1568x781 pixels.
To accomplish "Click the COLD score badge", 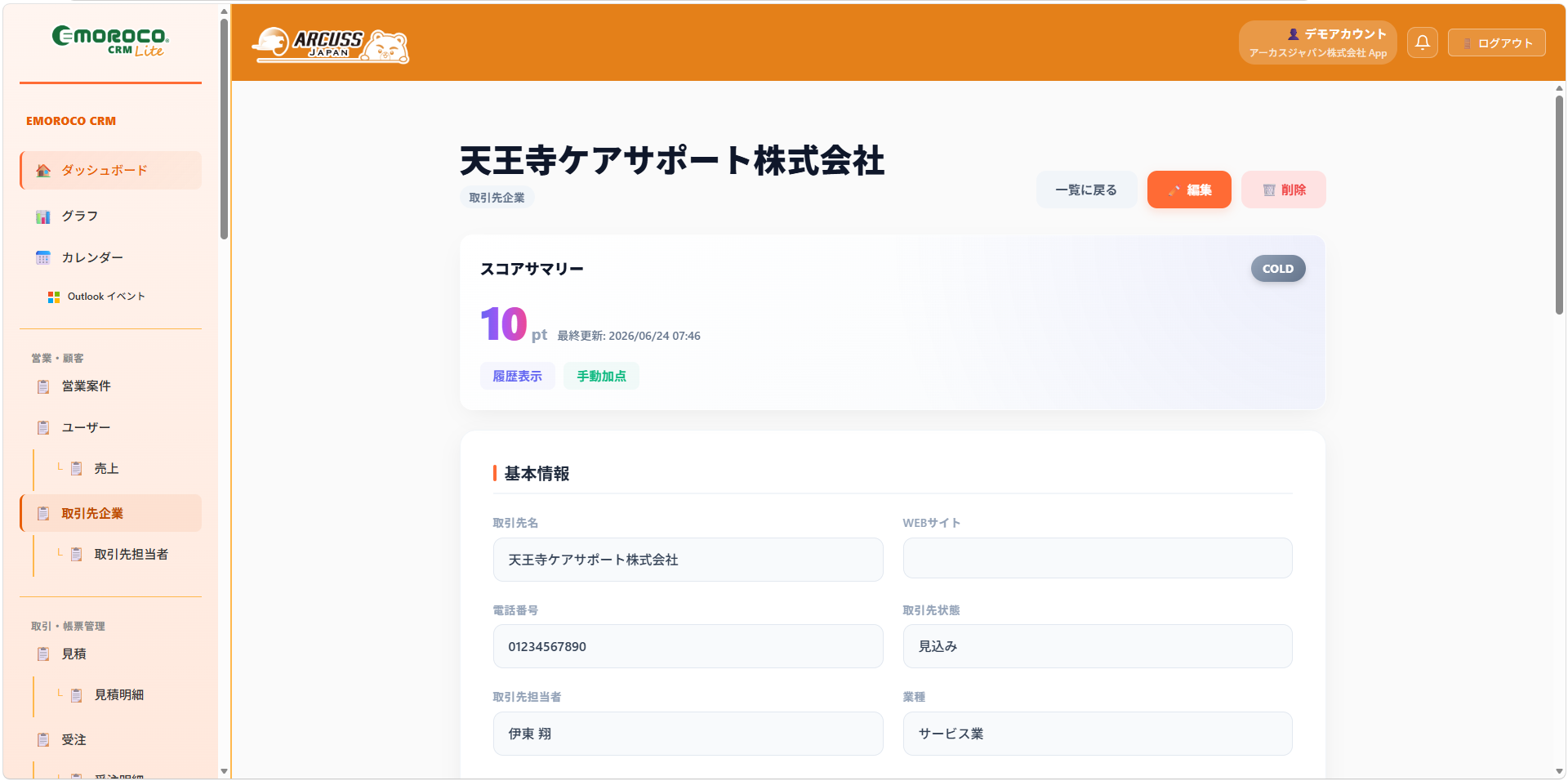I will coord(1278,269).
